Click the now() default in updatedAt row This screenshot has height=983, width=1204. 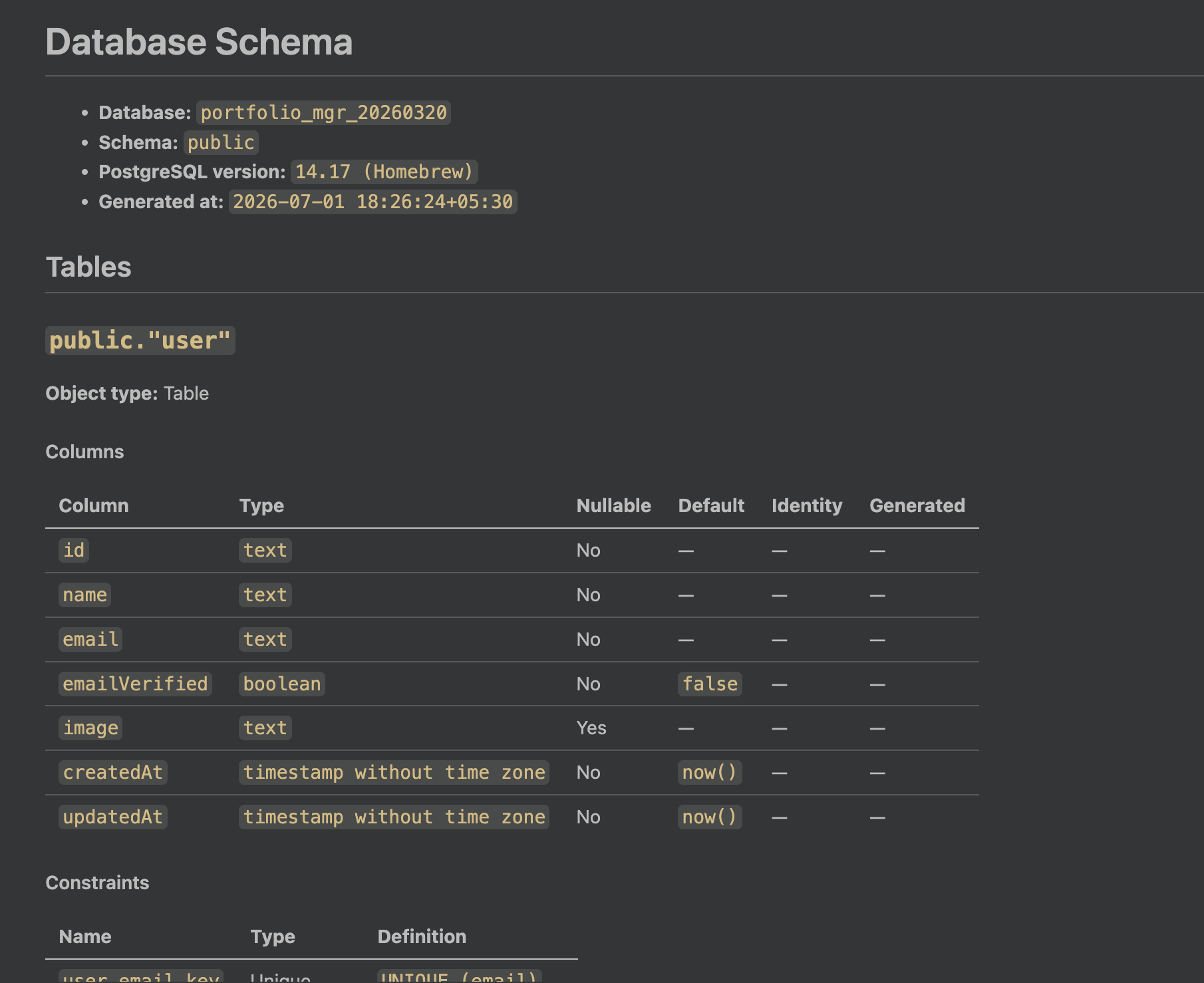point(710,817)
